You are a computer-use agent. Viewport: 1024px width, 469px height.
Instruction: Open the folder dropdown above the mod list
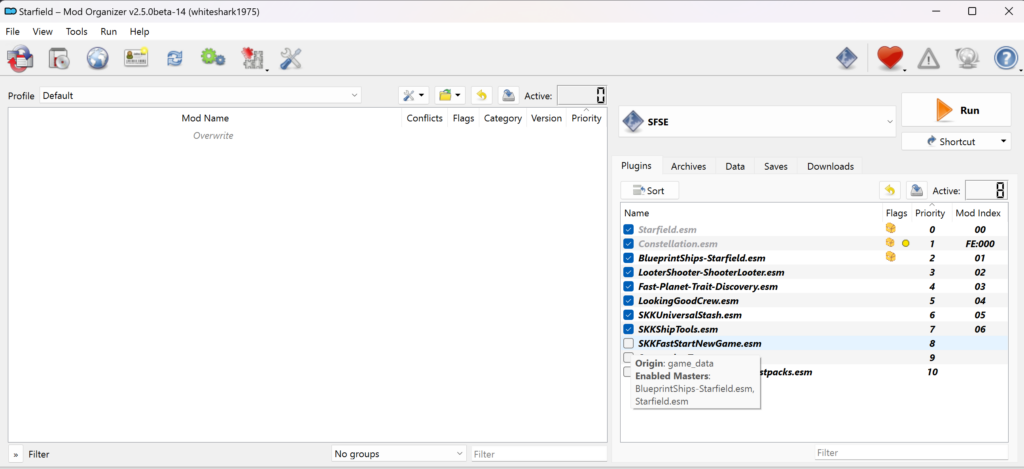(x=450, y=95)
